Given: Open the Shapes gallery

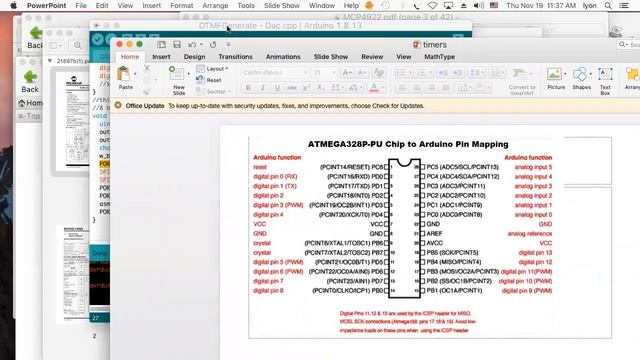Looking at the screenshot, I should [x=580, y=74].
